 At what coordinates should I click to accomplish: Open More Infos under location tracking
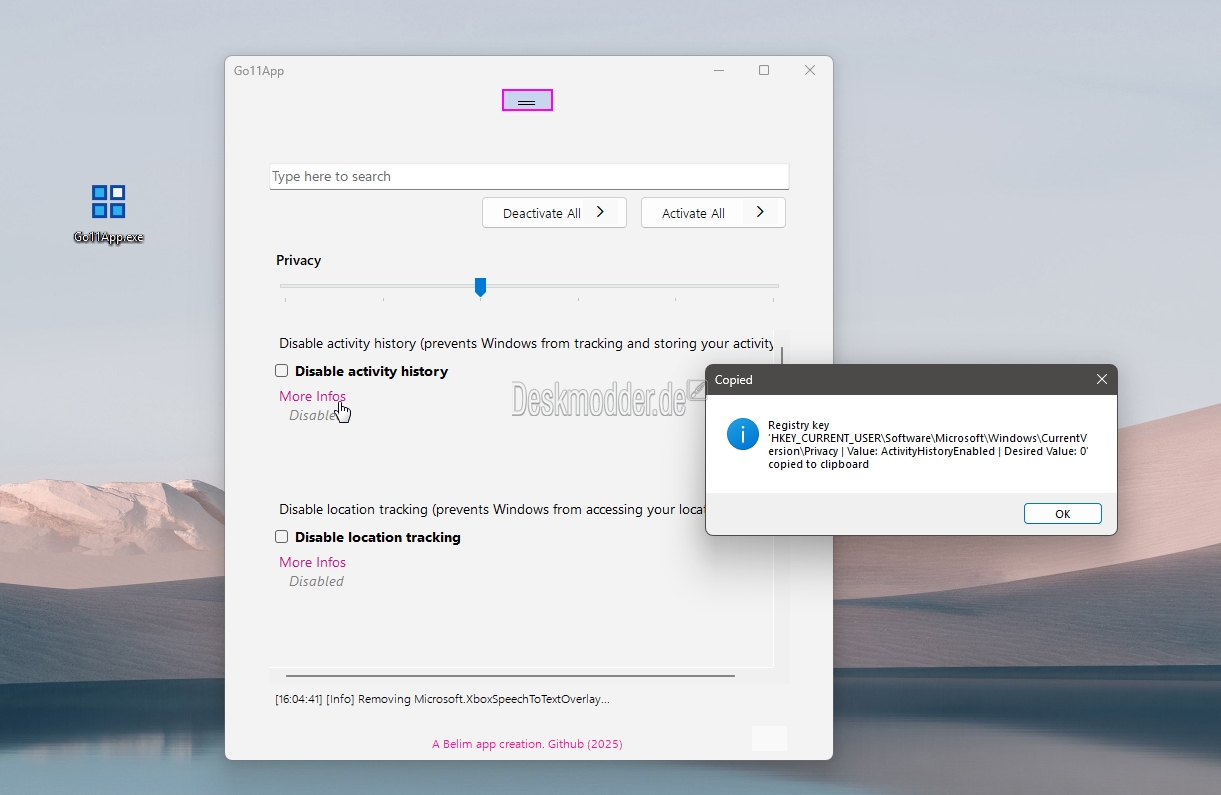[312, 562]
